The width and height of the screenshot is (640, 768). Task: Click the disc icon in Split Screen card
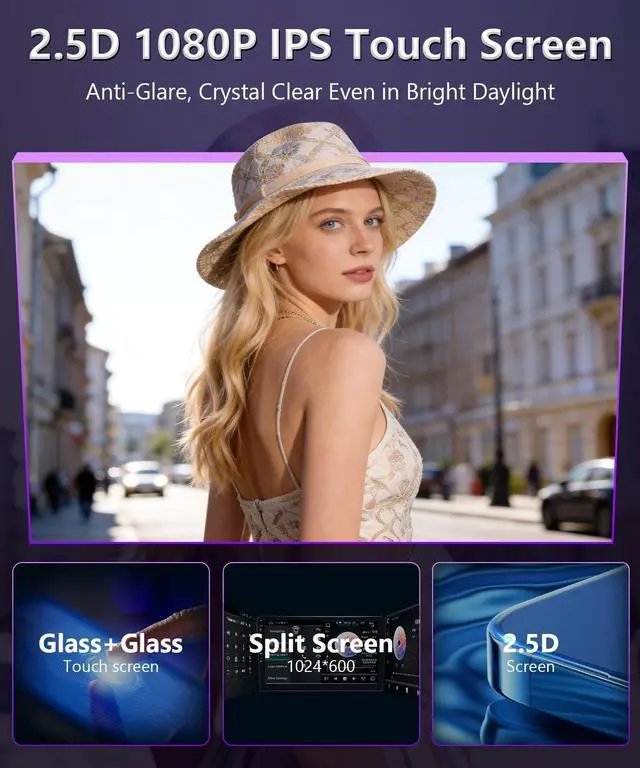[400, 642]
